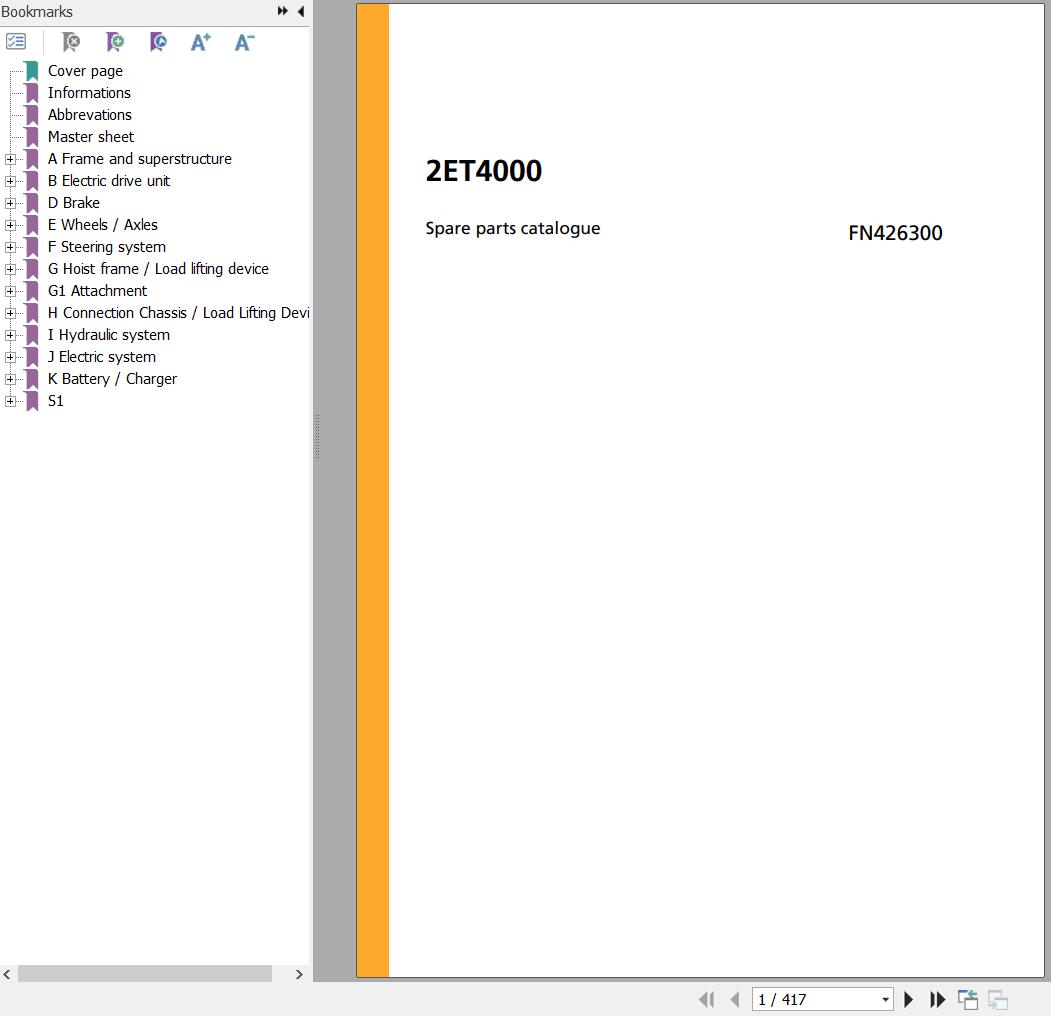Click the 2ET4000 title on the page
Screen dimensions: 1051x1016
pyautogui.click(x=483, y=171)
